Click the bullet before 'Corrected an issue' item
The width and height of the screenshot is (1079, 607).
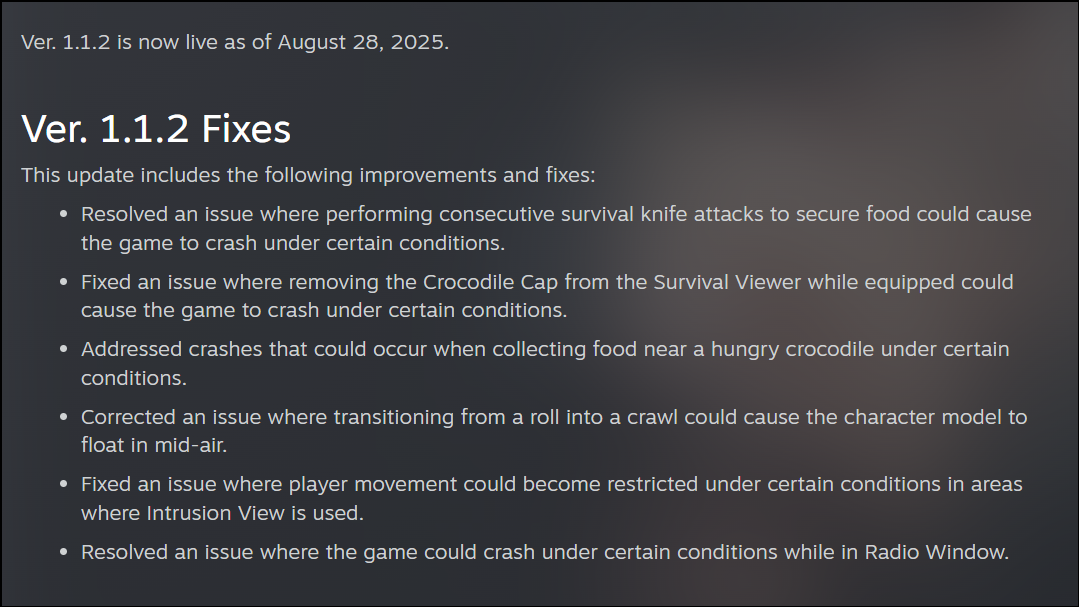[63, 417]
